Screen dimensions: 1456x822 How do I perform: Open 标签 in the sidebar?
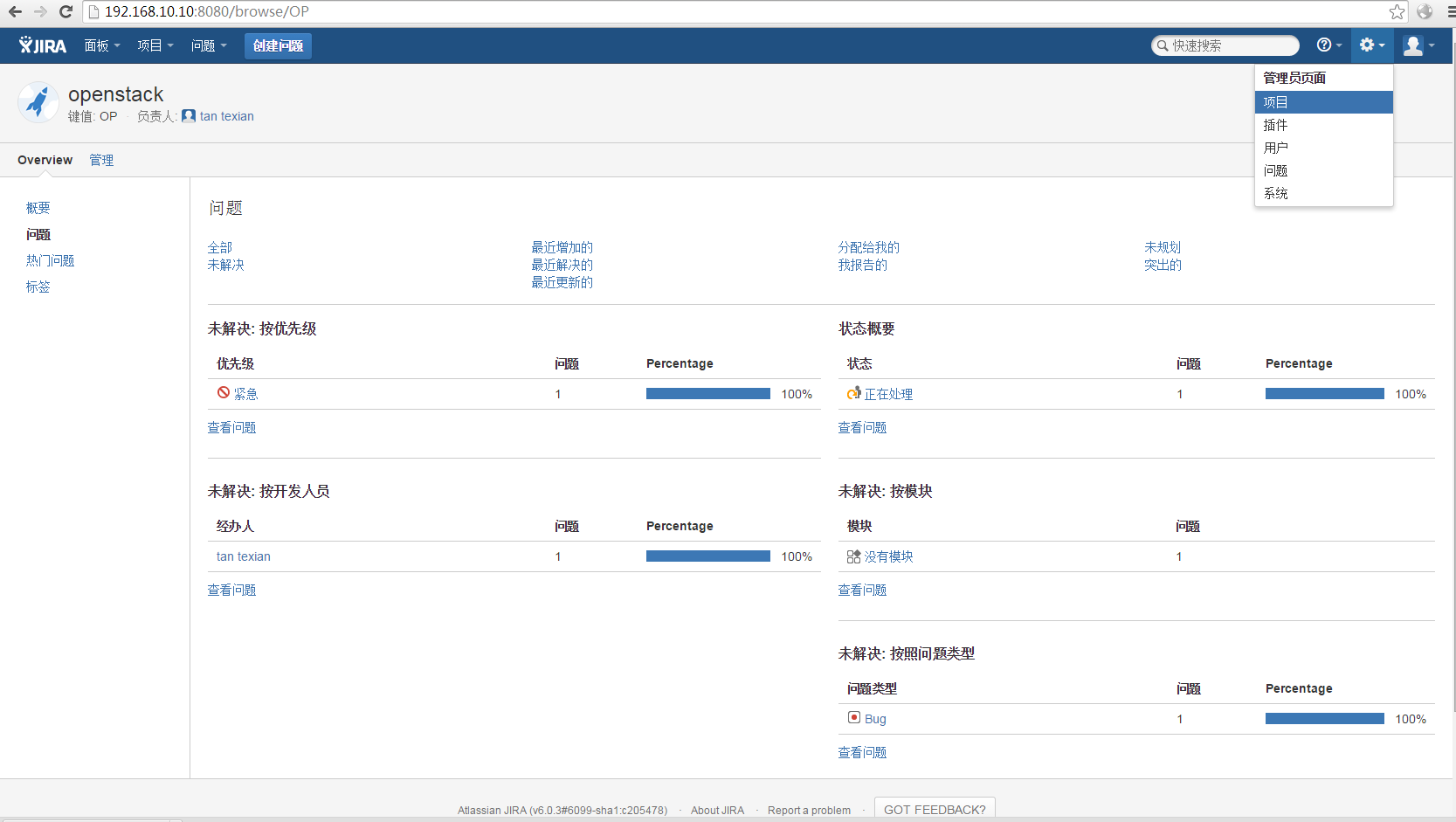(38, 287)
